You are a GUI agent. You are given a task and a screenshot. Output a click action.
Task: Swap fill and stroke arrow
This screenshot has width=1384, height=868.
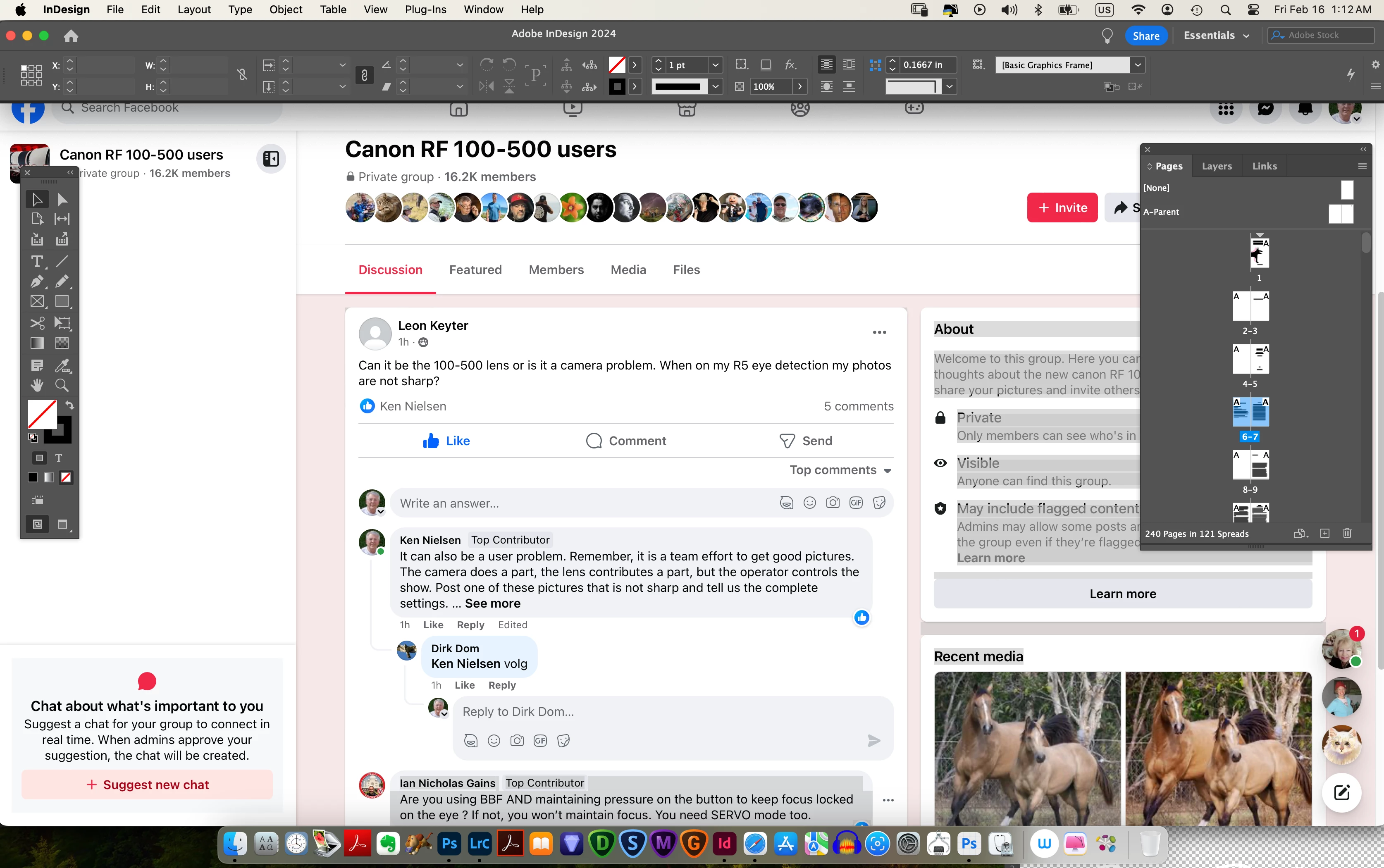[x=69, y=405]
